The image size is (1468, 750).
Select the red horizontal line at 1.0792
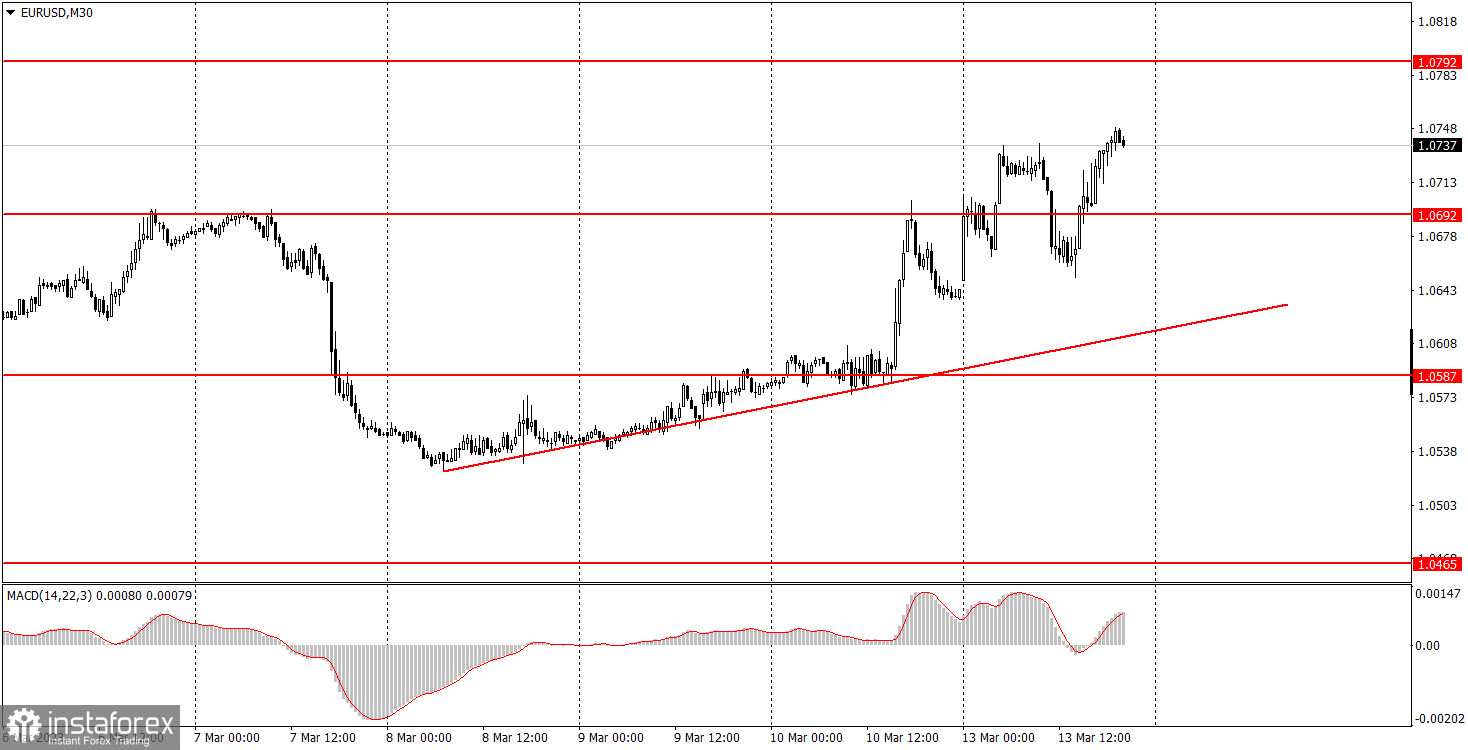[x=706, y=61]
